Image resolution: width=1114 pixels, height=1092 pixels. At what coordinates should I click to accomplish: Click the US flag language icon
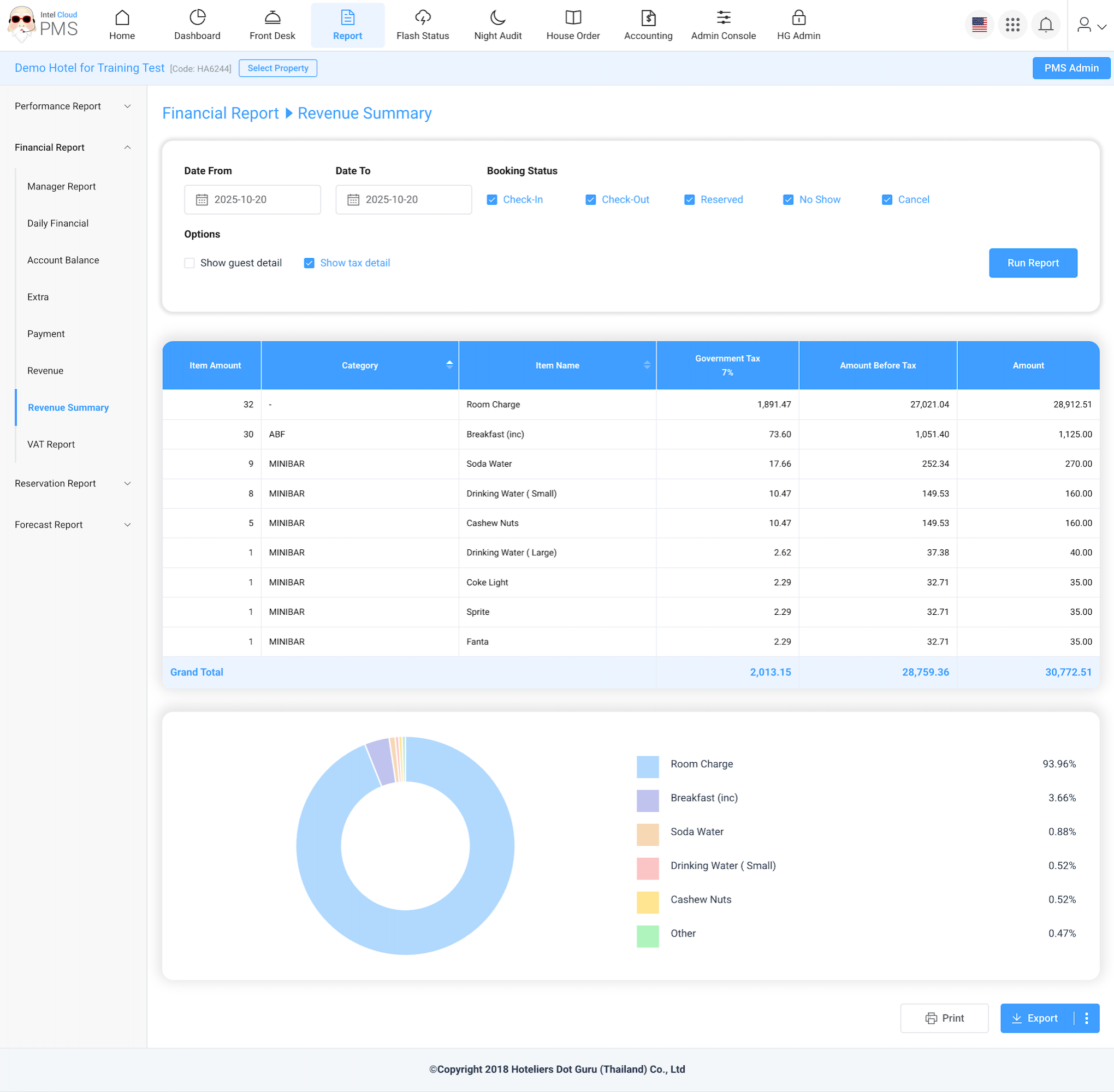click(x=979, y=25)
